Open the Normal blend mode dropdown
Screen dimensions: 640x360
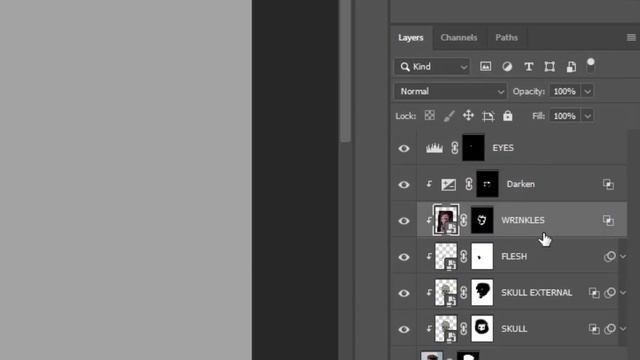450,91
